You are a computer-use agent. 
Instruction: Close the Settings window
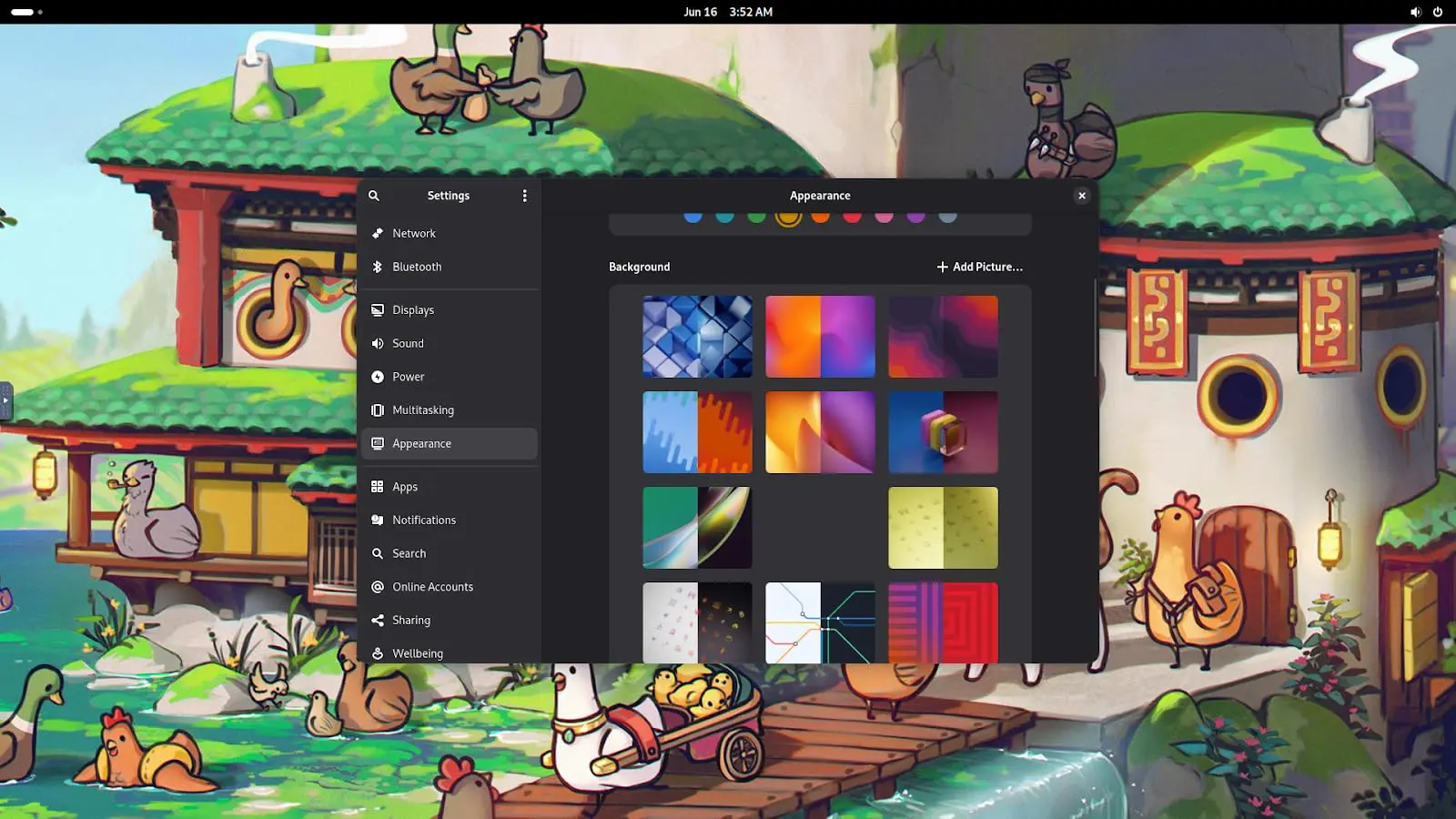[1082, 196]
